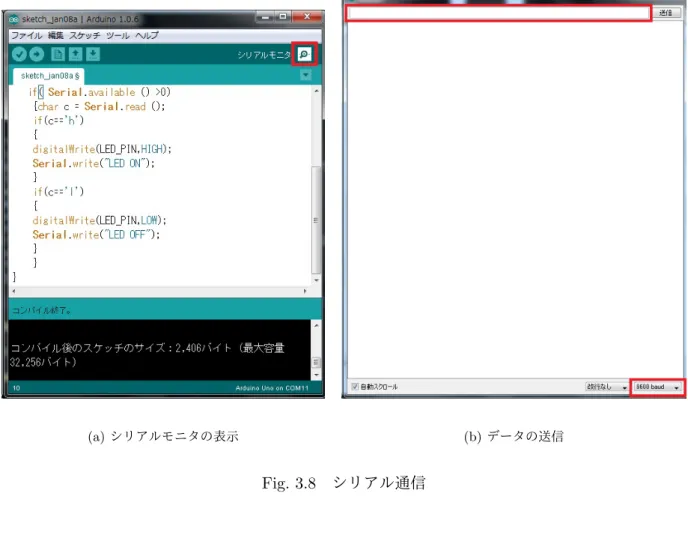688x547 pixels.
Task: Click the line 'char c = Serial.read ();'
Action: point(99,107)
